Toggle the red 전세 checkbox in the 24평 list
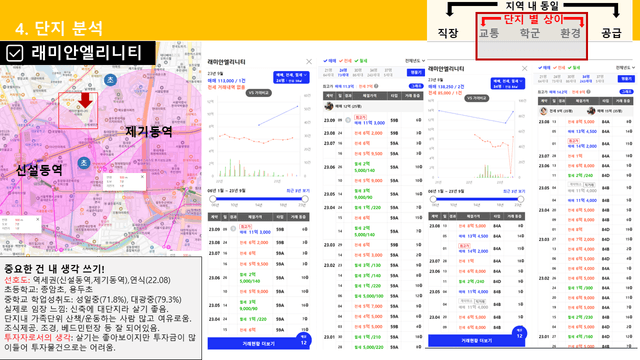Image resolution: width=640 pixels, height=360 pixels. tap(341, 61)
